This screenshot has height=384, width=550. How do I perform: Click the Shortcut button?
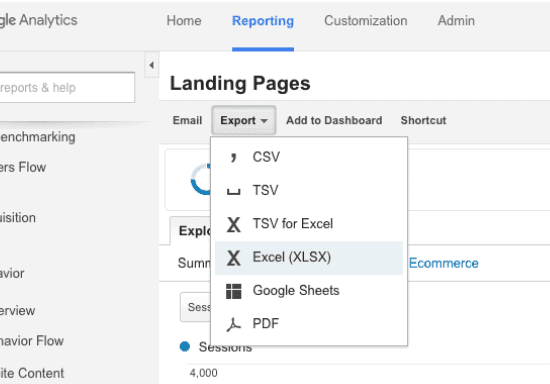pyautogui.click(x=423, y=120)
